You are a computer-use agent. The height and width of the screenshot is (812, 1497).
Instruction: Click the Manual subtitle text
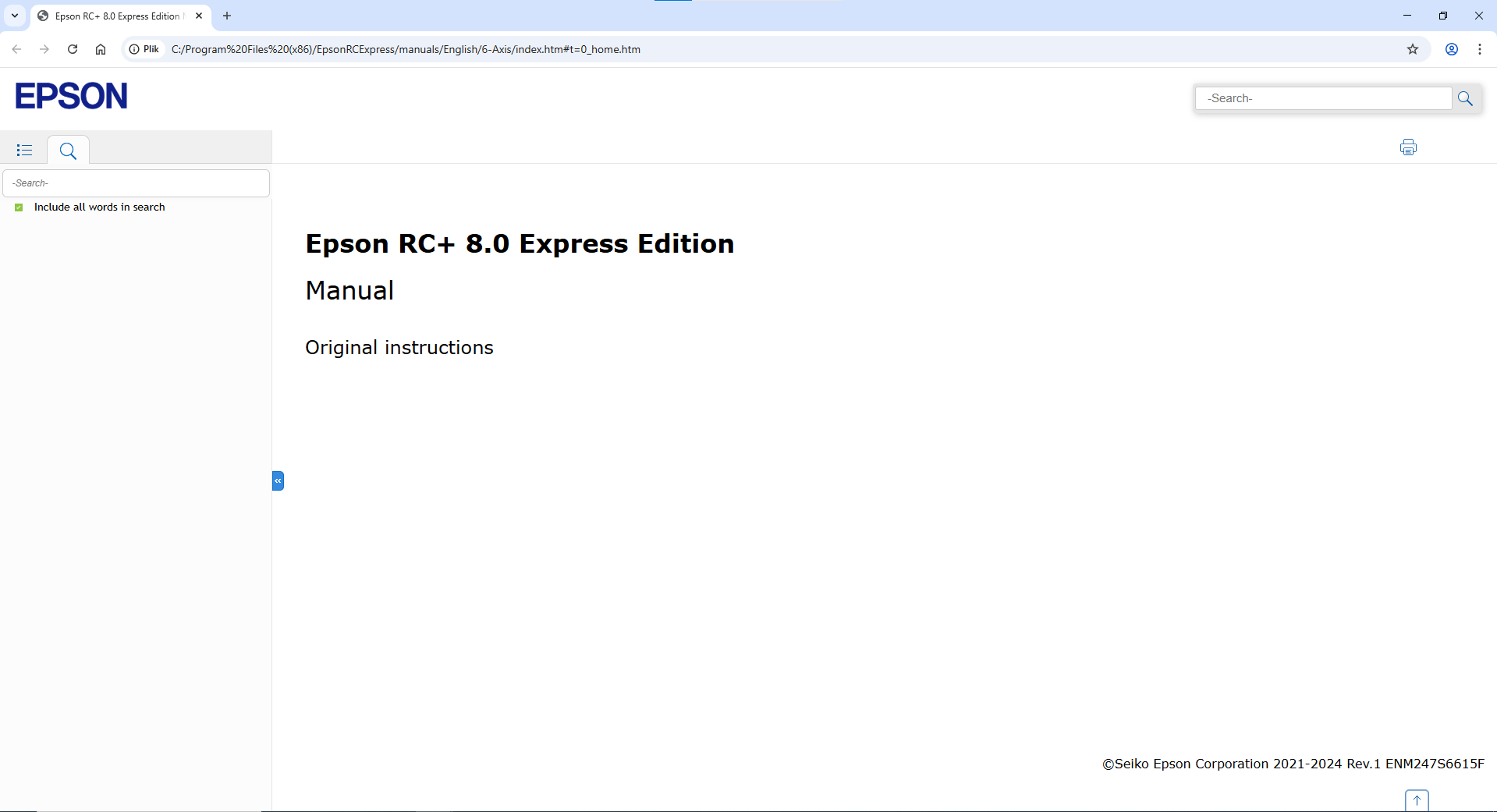coord(349,290)
